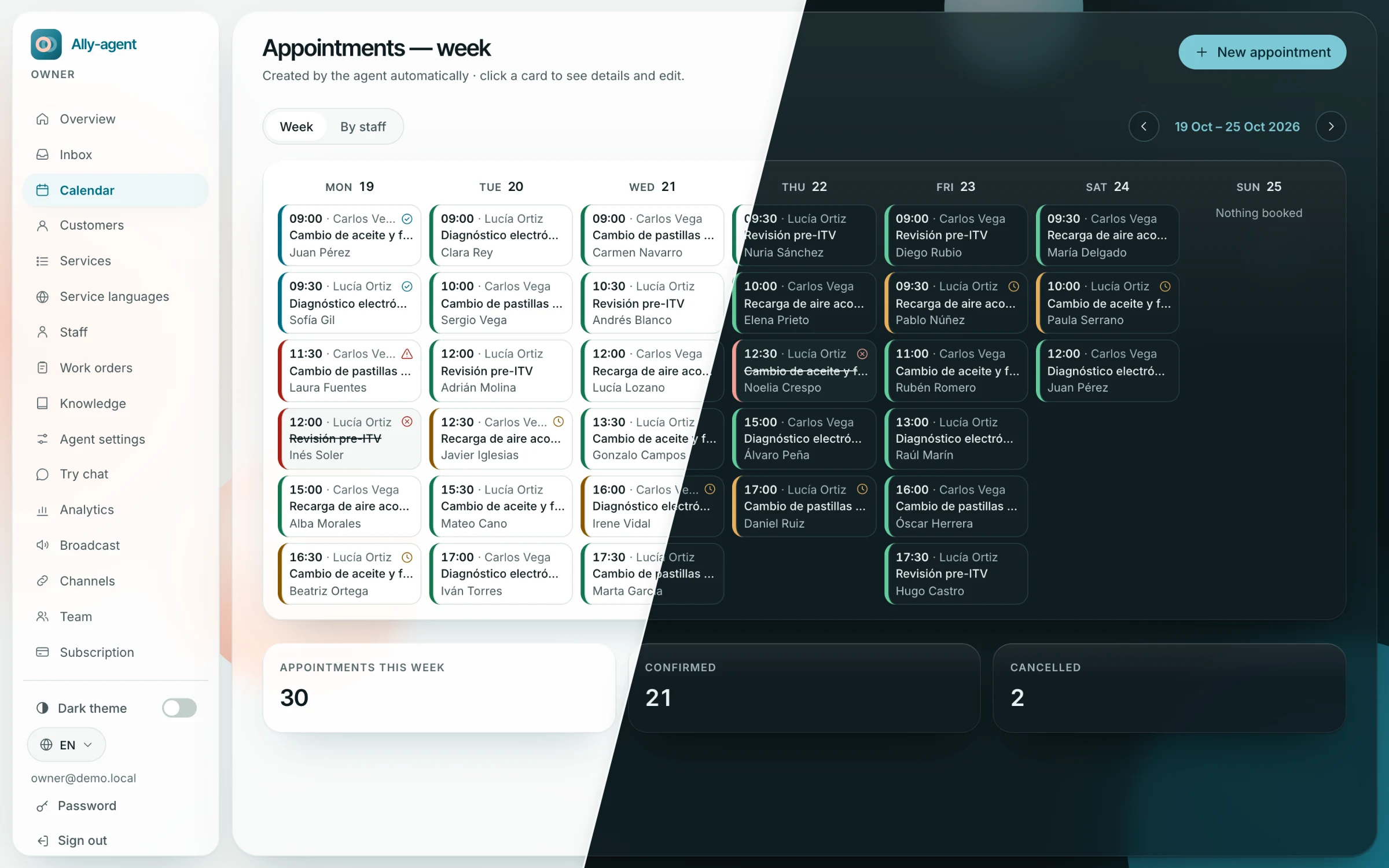The width and height of the screenshot is (1389, 868).
Task: Open Elena Prieto 10:00 appointment card
Action: coord(804,303)
